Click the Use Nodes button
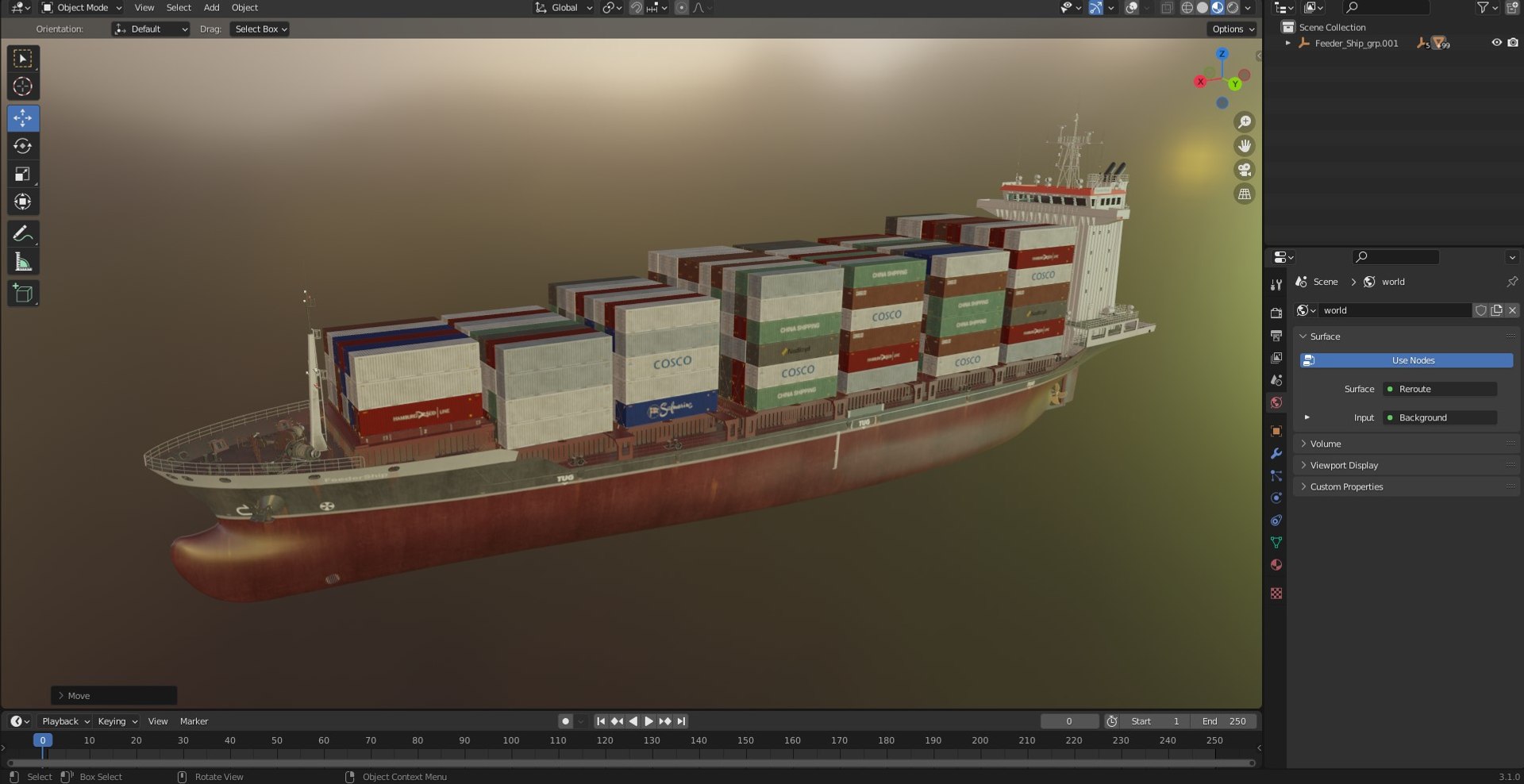Screen dimensions: 1524x784 point(1406,360)
